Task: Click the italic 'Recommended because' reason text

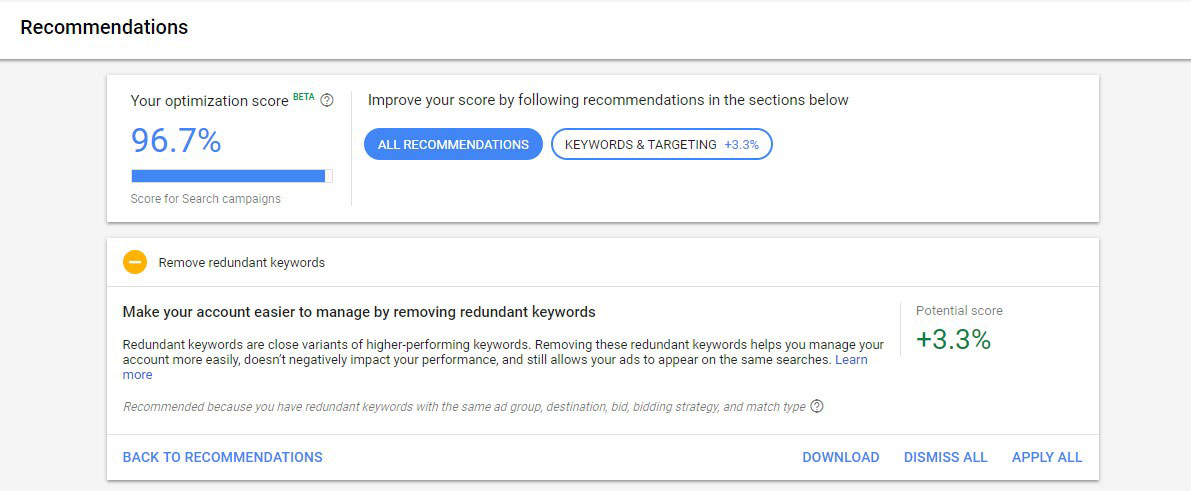Action: click(x=464, y=407)
